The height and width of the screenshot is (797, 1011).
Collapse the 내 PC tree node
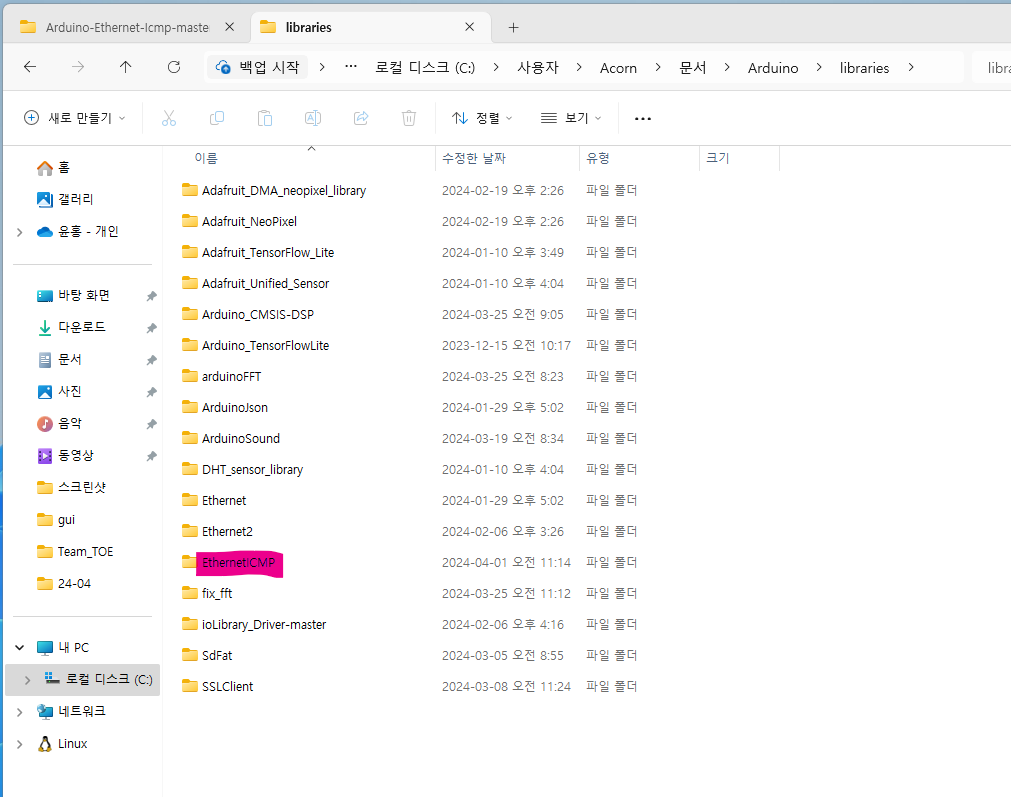click(x=19, y=647)
